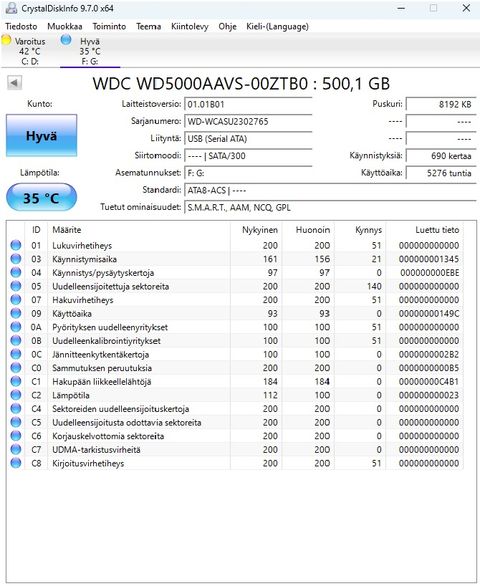This screenshot has width=480, height=586.
Task: Click the CrystalDiskInfo app icon in title bar
Action: [11, 8]
